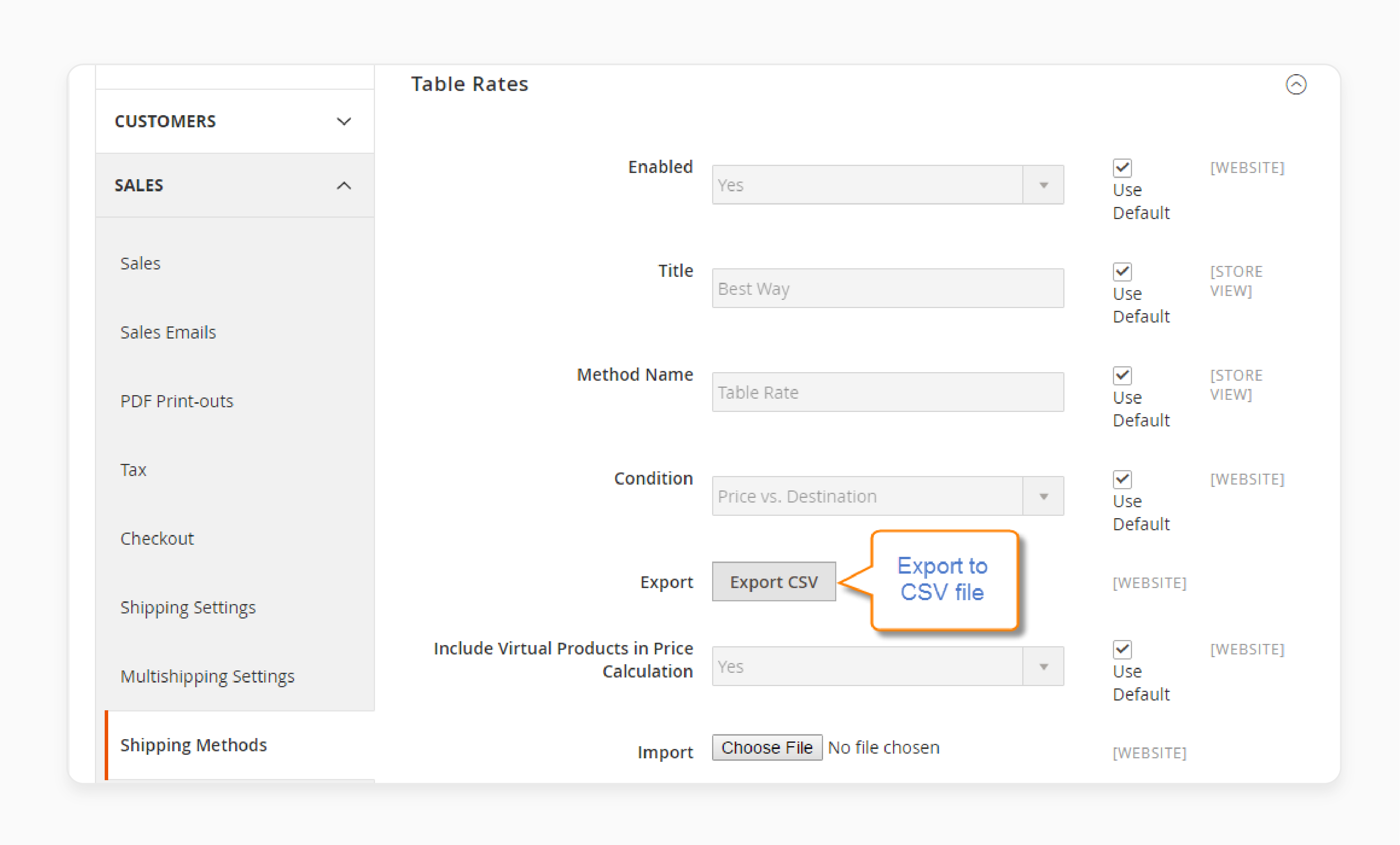
Task: Open the Enabled dropdown
Action: (x=887, y=185)
